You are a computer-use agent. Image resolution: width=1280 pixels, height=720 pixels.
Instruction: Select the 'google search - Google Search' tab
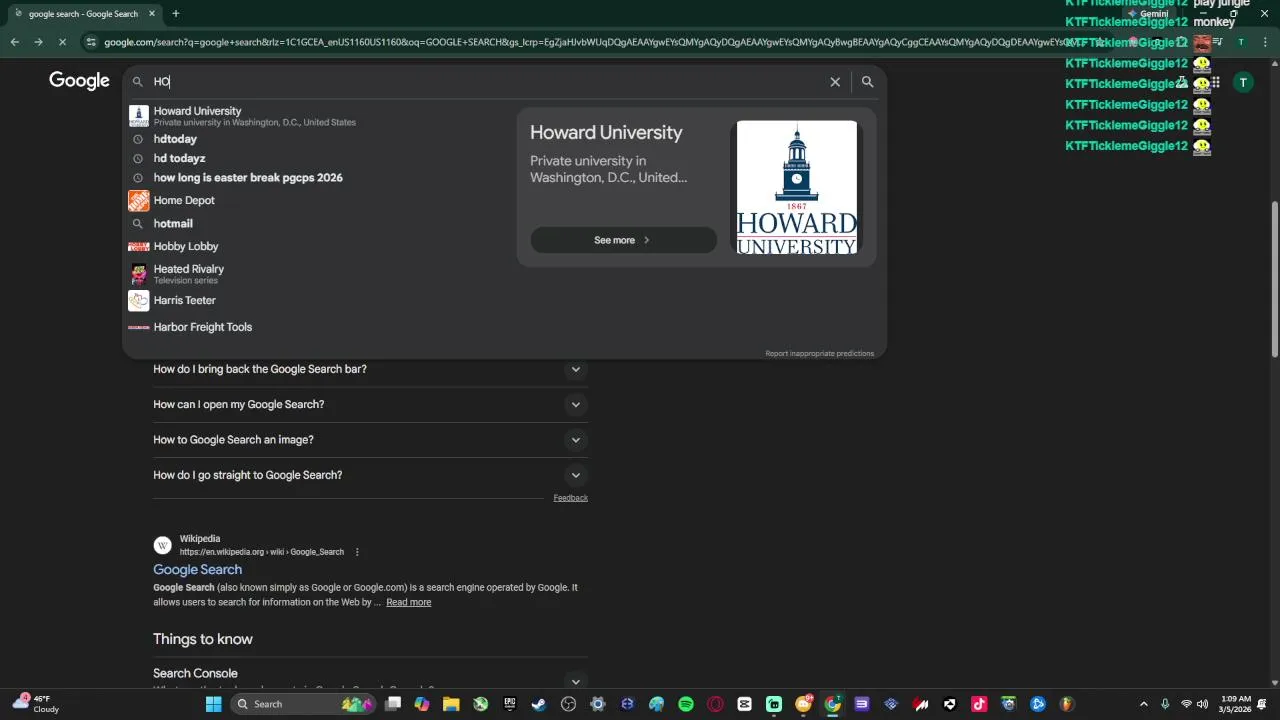pos(84,14)
